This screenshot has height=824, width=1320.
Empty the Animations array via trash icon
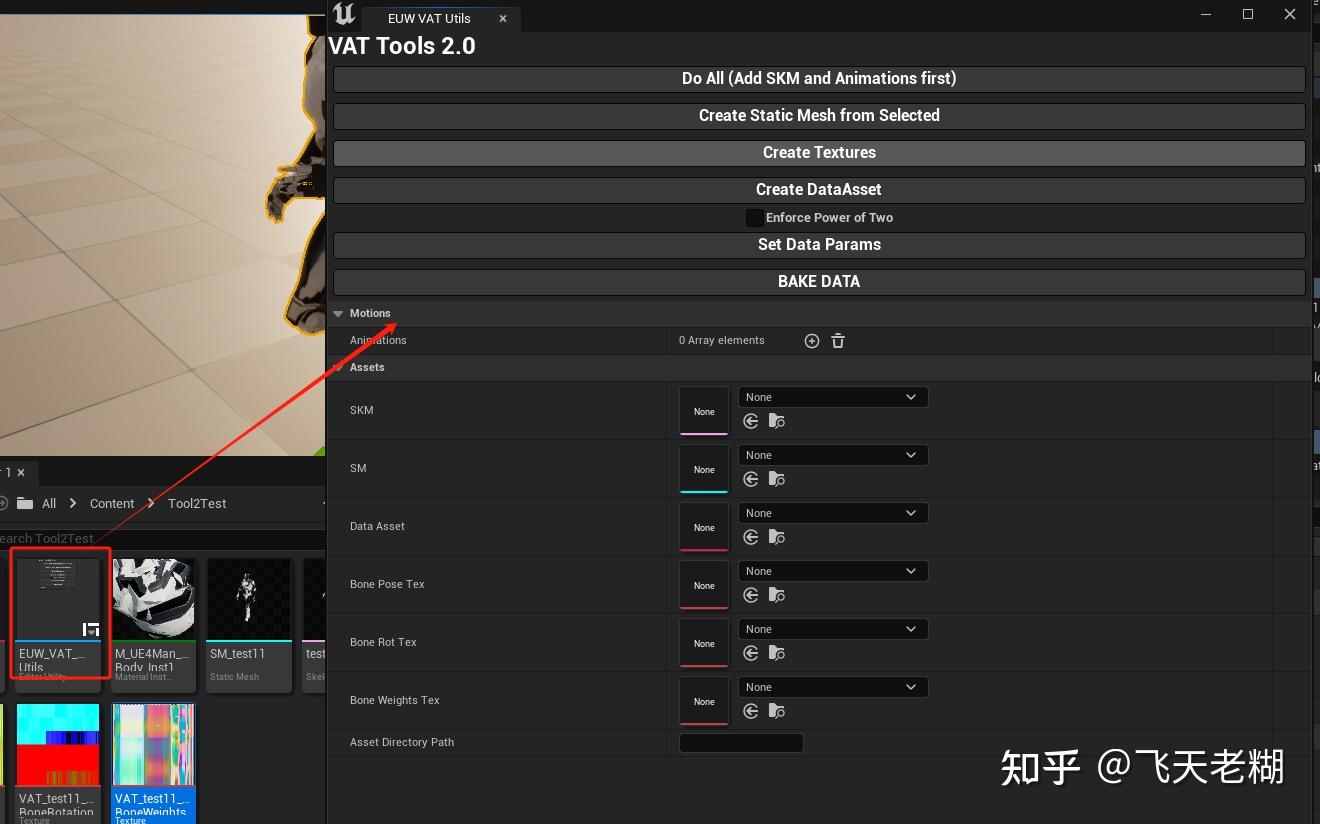(x=837, y=340)
